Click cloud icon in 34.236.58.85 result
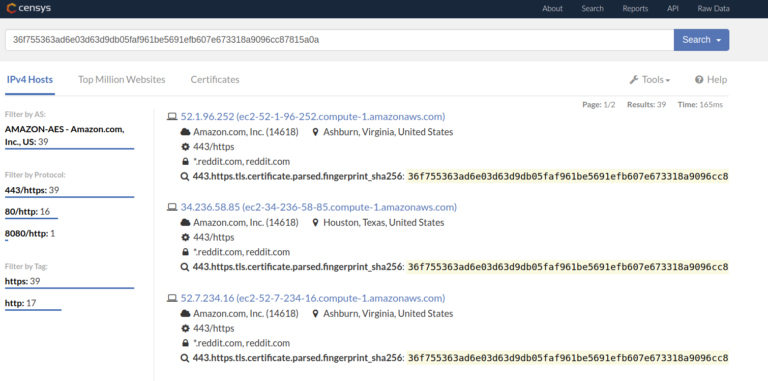768x381 pixels. point(185,222)
